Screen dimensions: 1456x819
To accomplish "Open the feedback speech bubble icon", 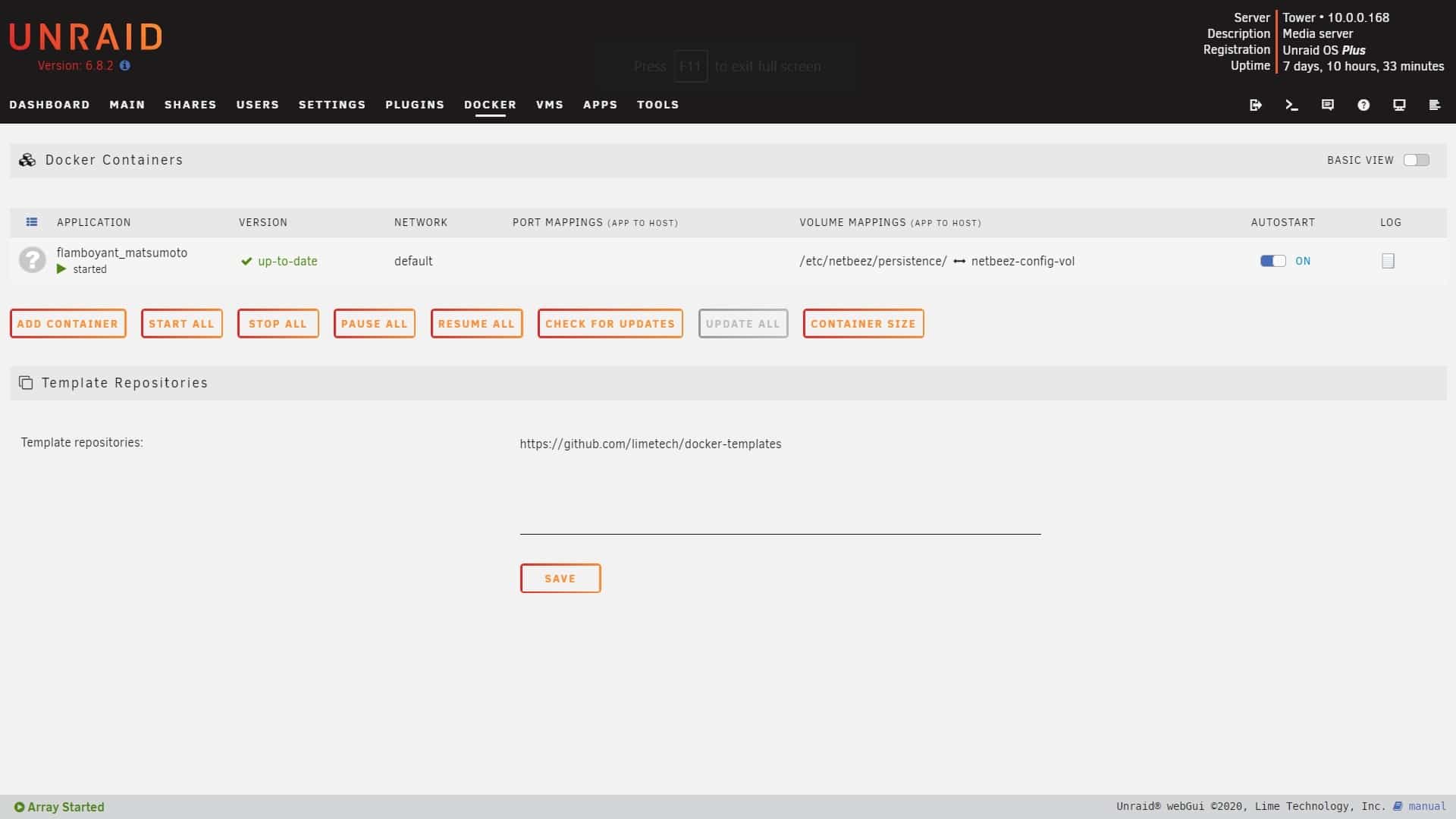I will coord(1328,105).
